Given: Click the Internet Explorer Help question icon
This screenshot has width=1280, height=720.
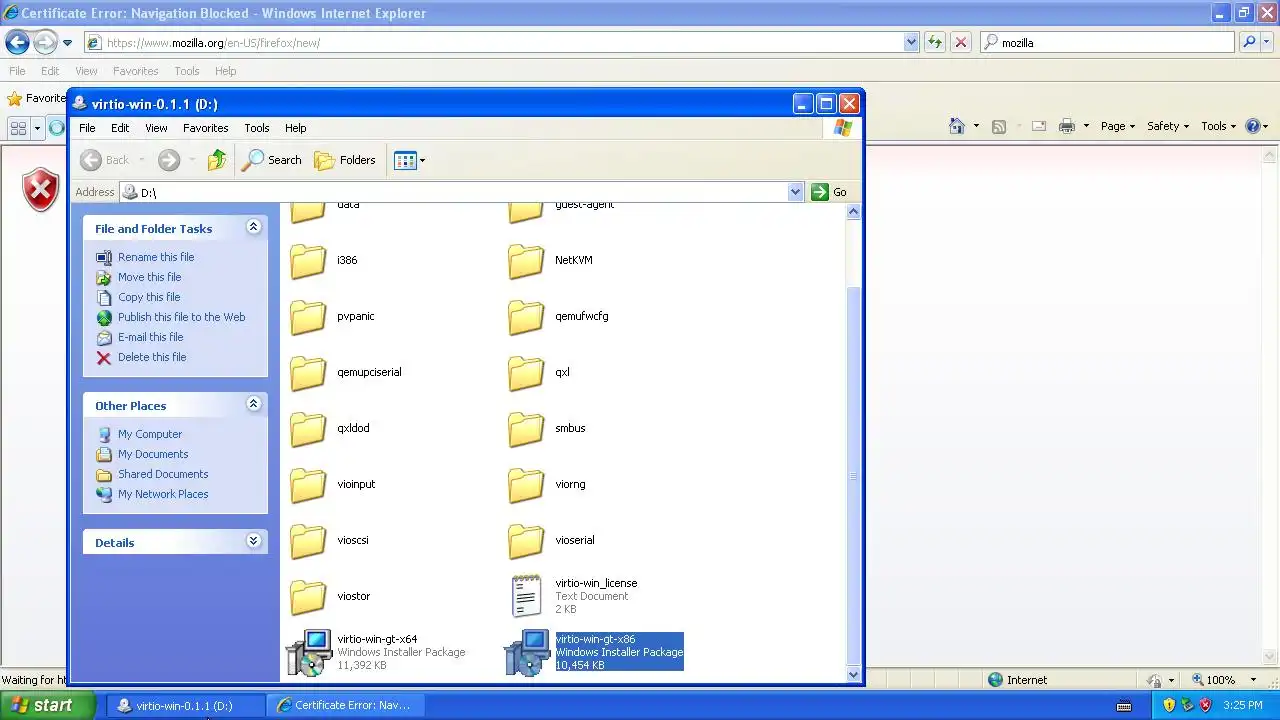Looking at the screenshot, I should click(1254, 126).
